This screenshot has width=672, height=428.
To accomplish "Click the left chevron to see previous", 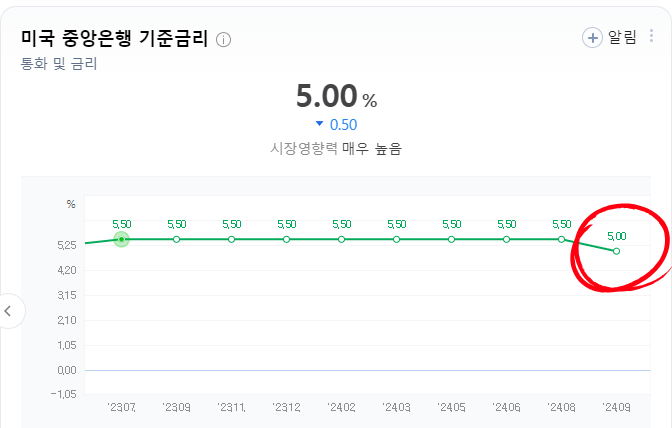I will point(9,311).
